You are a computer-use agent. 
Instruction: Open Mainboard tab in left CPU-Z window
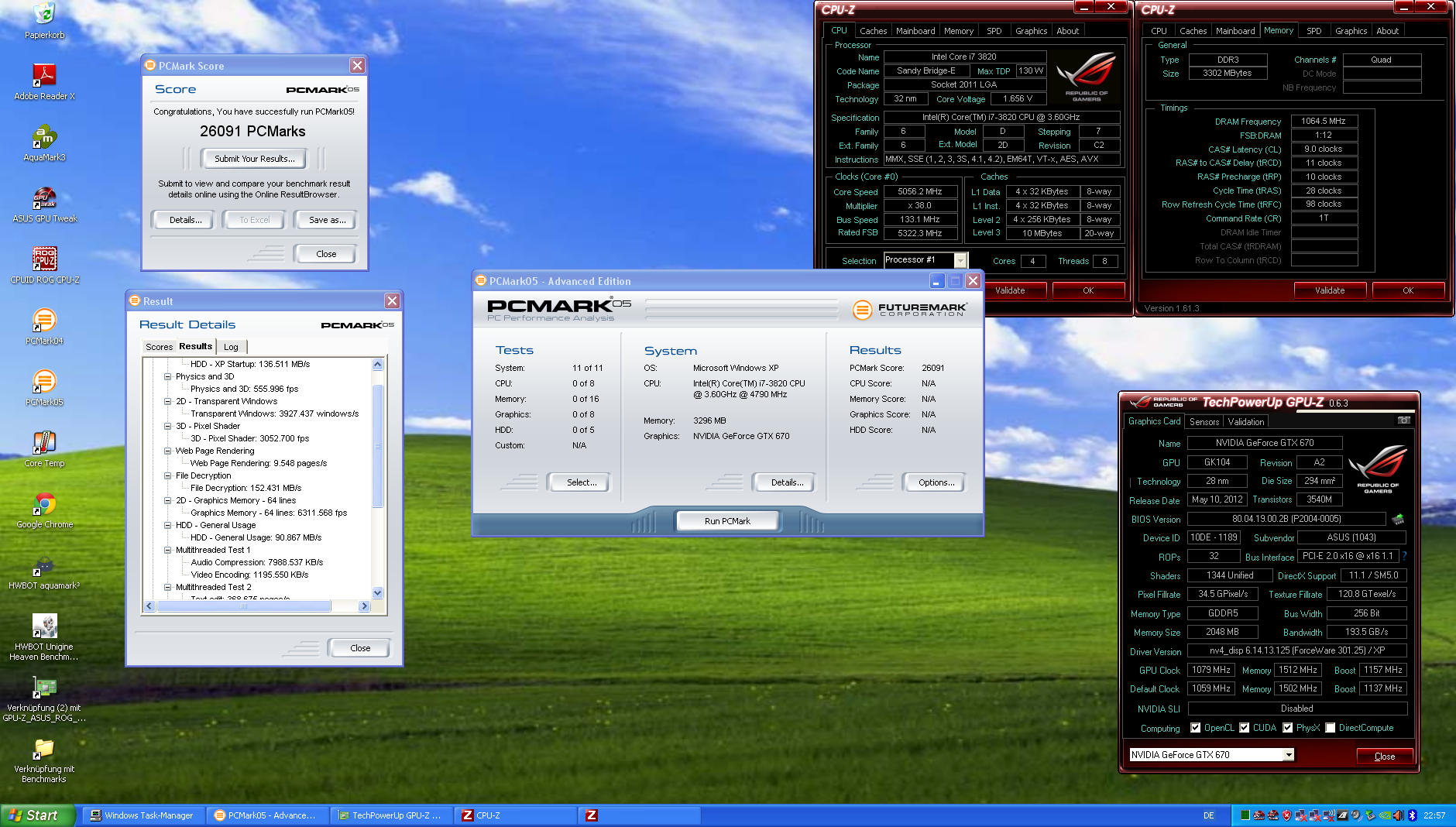[915, 31]
